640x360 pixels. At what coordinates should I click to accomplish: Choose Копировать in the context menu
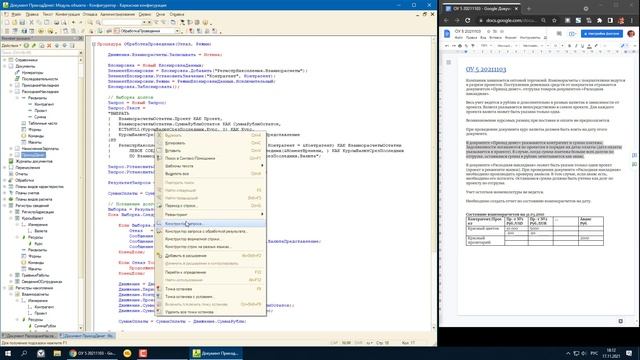coord(211,143)
